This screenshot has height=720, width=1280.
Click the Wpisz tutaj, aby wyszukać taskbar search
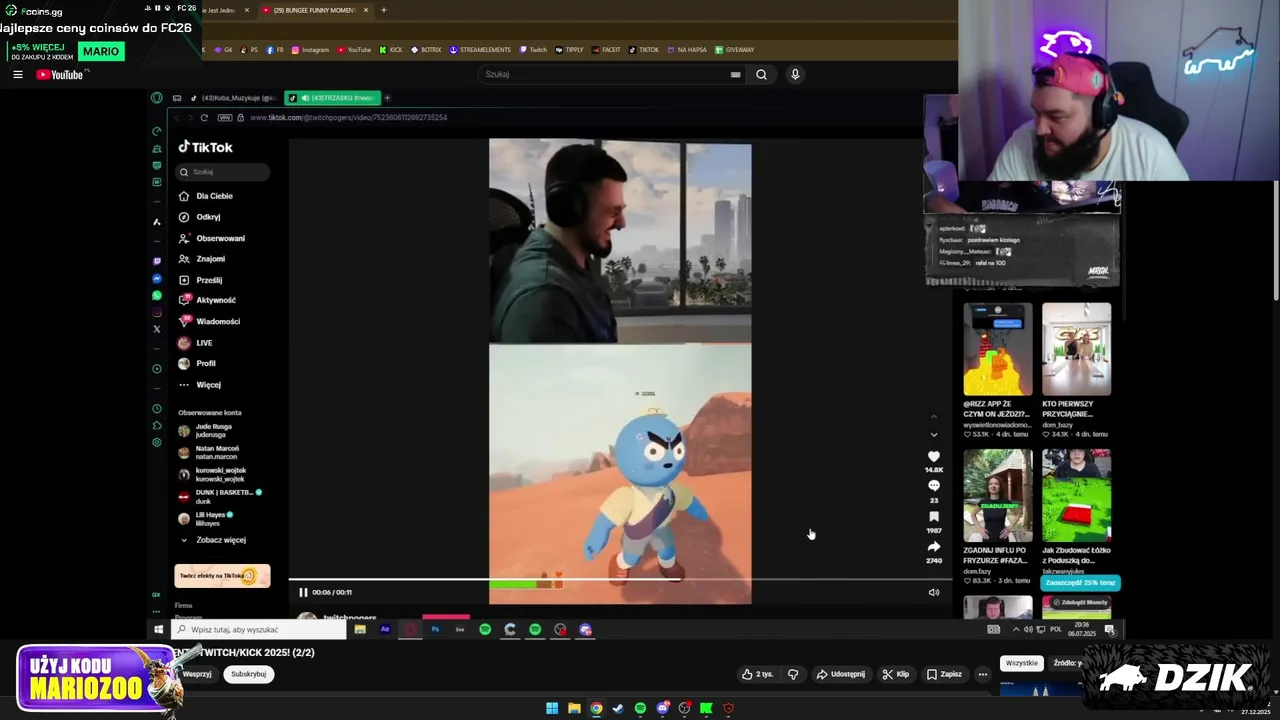pyautogui.click(x=259, y=630)
